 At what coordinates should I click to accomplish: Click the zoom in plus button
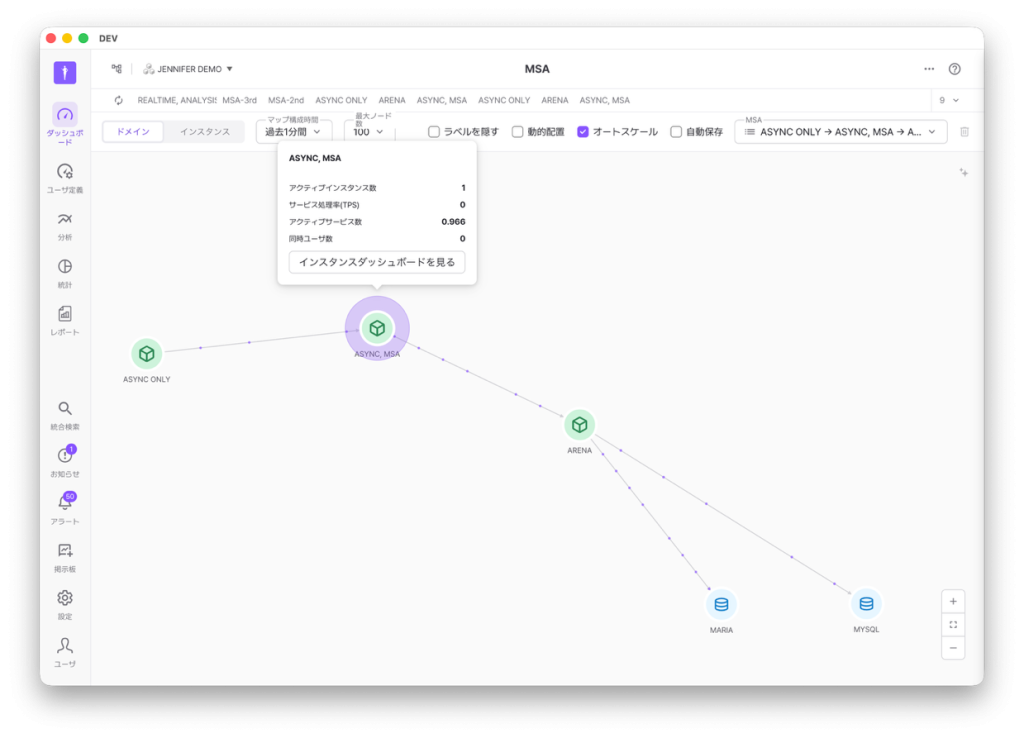(x=953, y=601)
